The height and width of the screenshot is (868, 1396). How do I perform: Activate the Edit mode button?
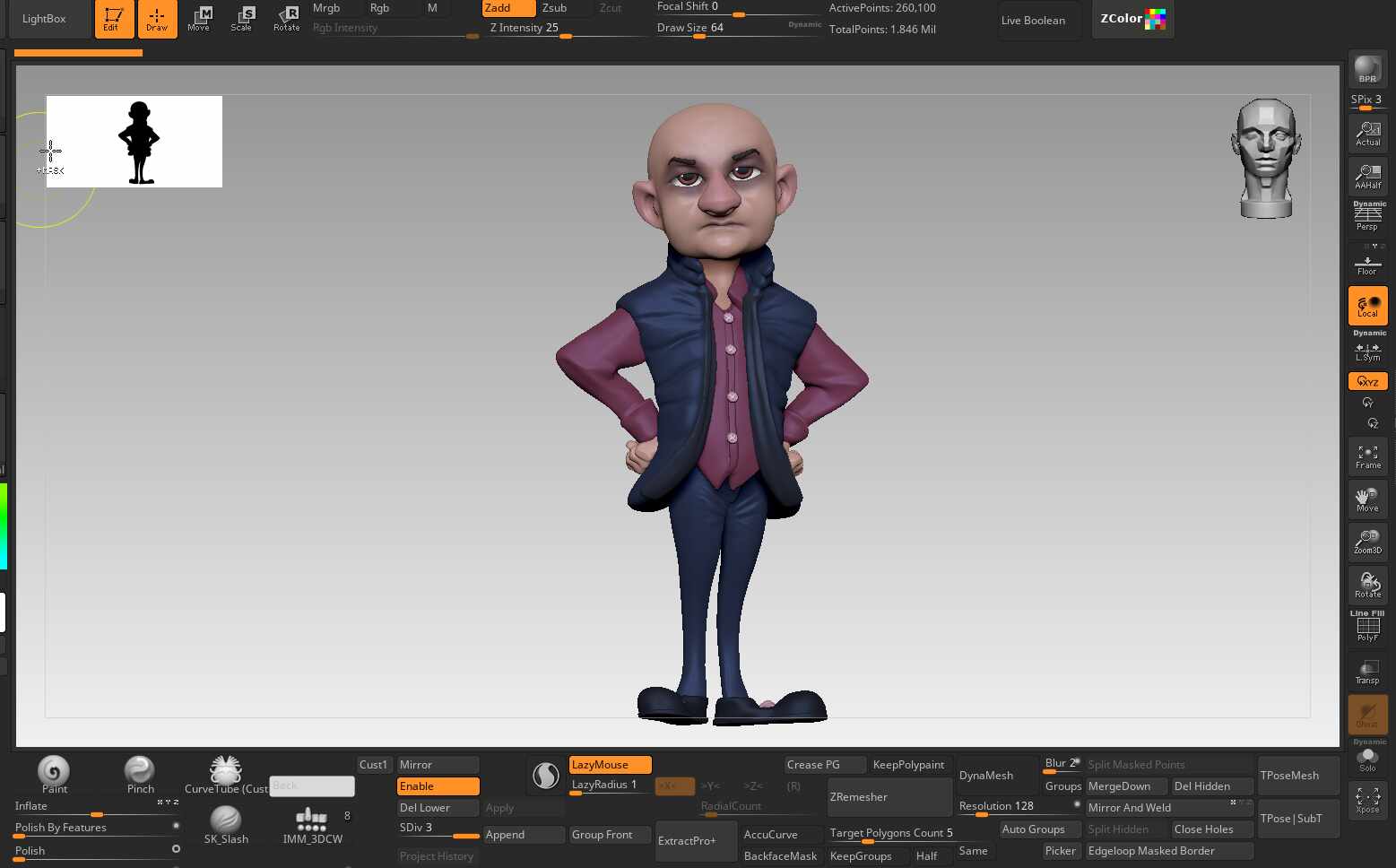click(x=114, y=19)
